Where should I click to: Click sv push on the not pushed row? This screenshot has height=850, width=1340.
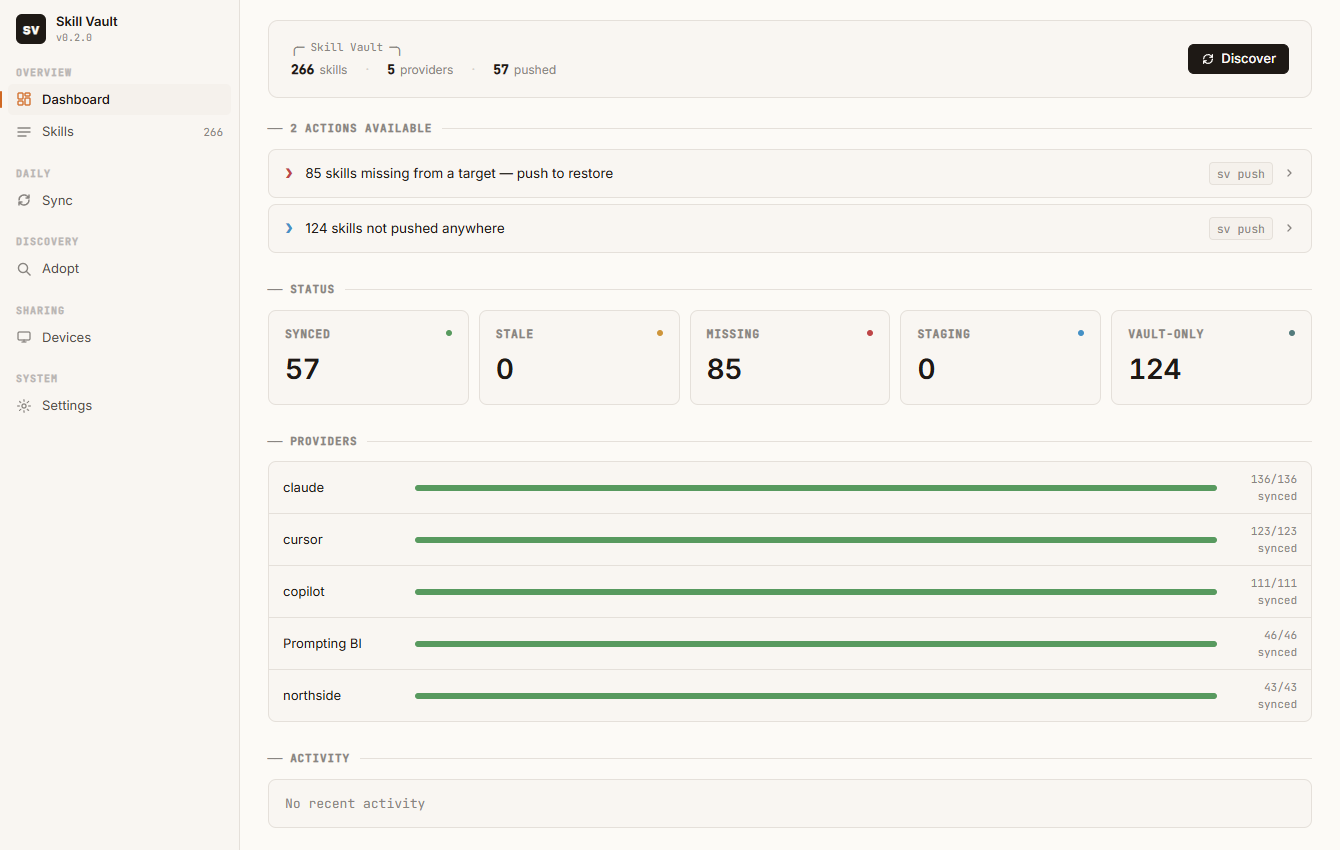pyautogui.click(x=1241, y=229)
